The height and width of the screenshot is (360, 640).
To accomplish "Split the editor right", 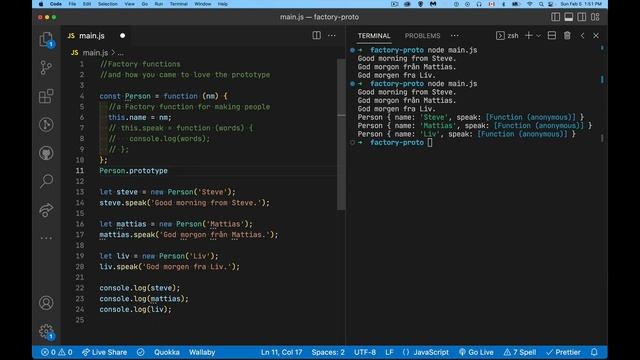I will coord(316,36).
